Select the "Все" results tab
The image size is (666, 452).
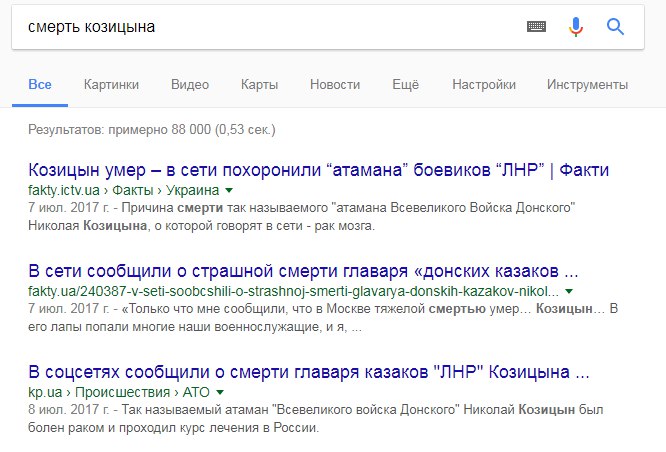click(40, 85)
